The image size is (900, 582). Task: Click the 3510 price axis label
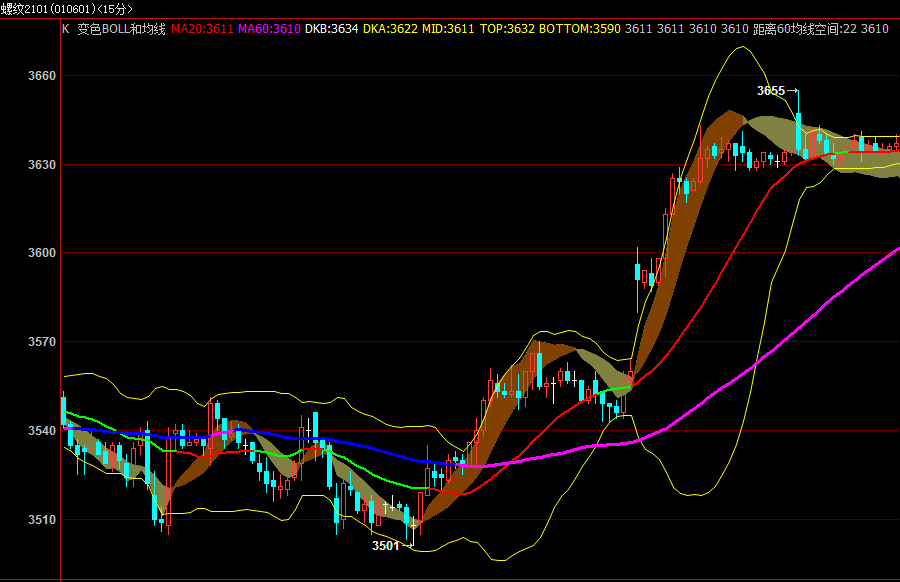pyautogui.click(x=42, y=519)
